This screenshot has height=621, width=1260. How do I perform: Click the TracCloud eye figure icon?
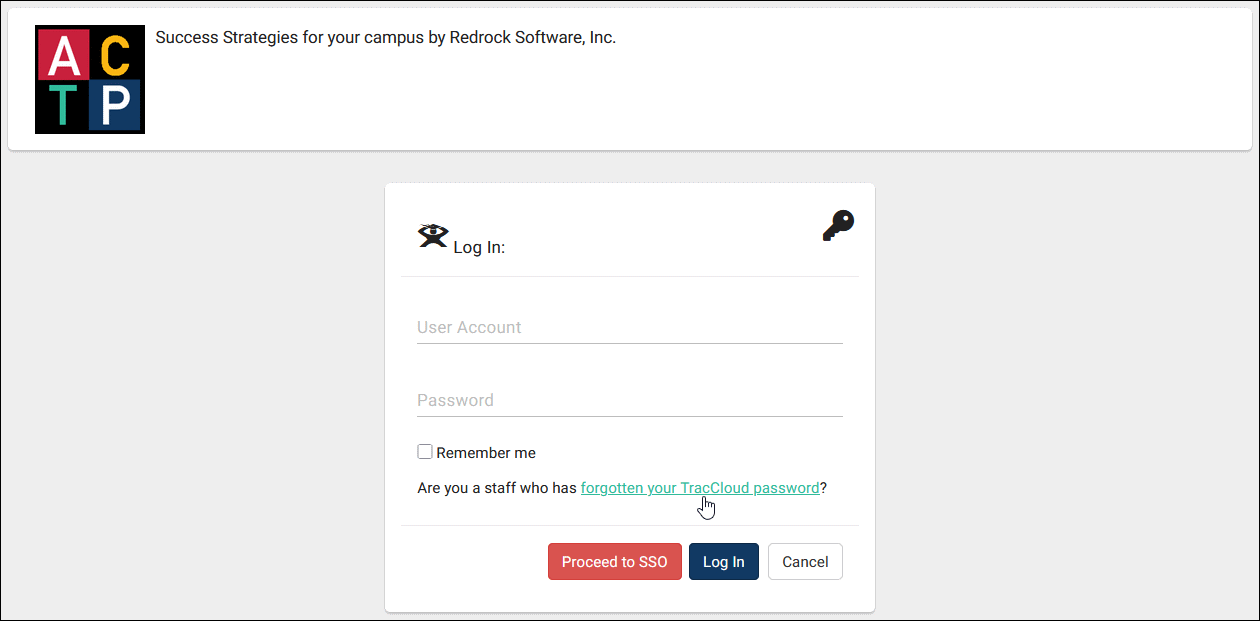click(x=432, y=236)
